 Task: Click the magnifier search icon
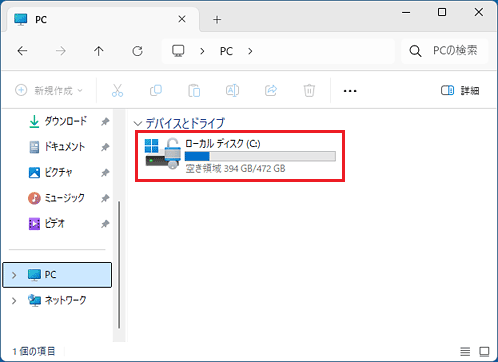point(415,51)
